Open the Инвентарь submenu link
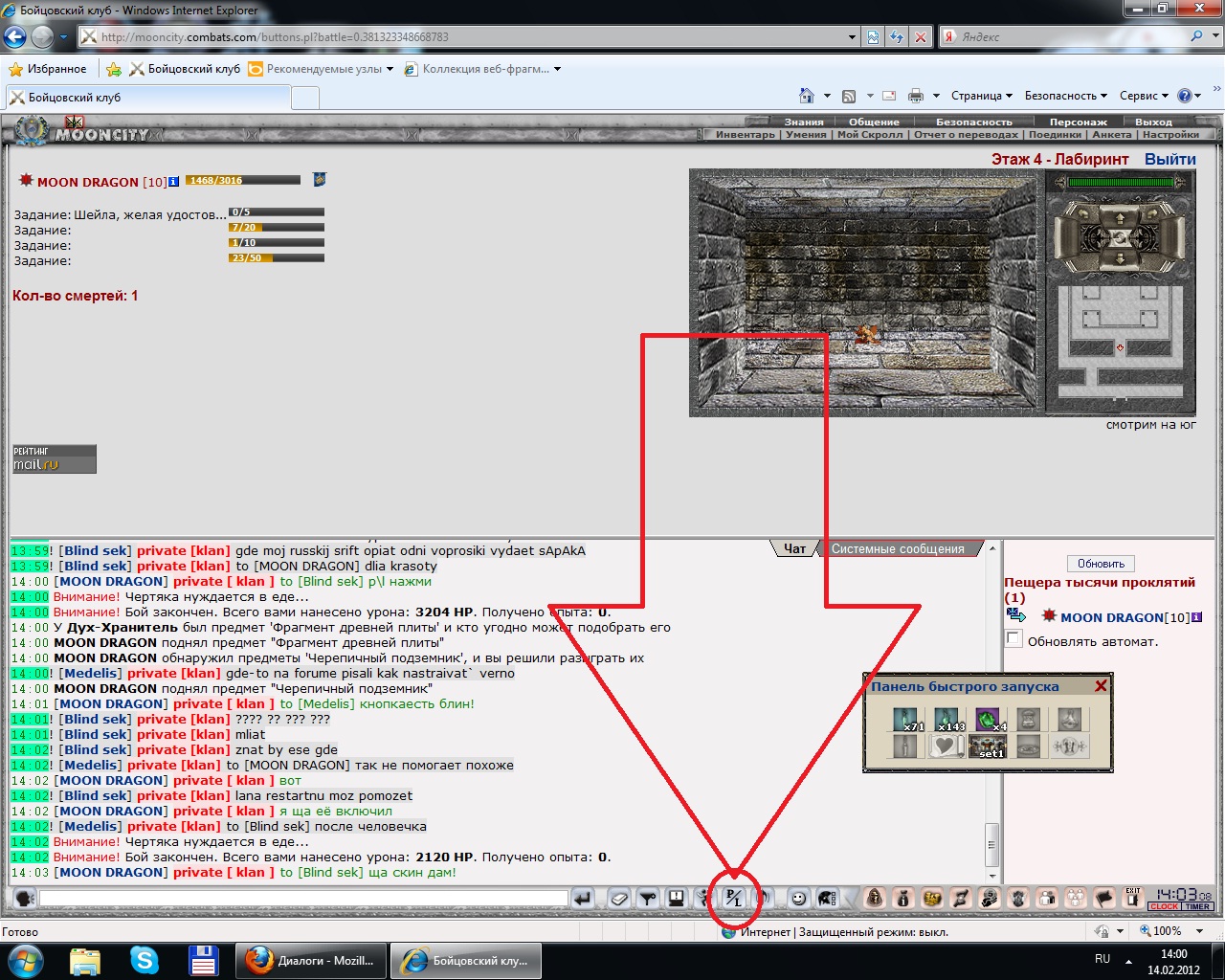The height and width of the screenshot is (980, 1225). point(745,135)
